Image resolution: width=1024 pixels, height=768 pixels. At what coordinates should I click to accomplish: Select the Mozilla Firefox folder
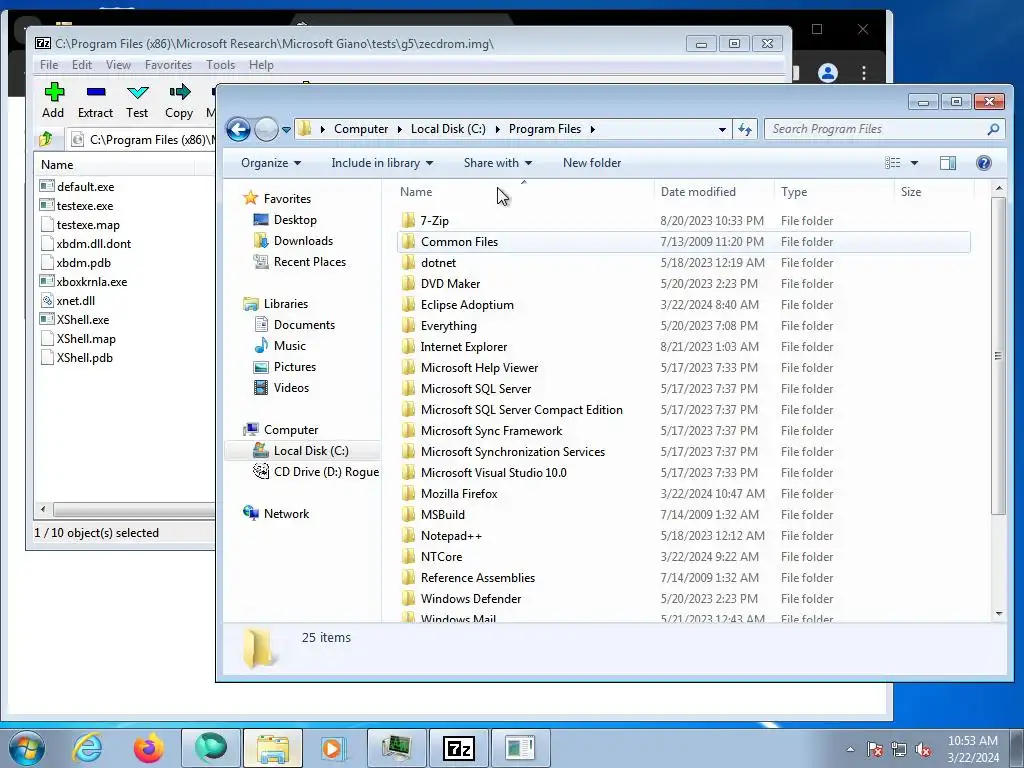(683, 494)
